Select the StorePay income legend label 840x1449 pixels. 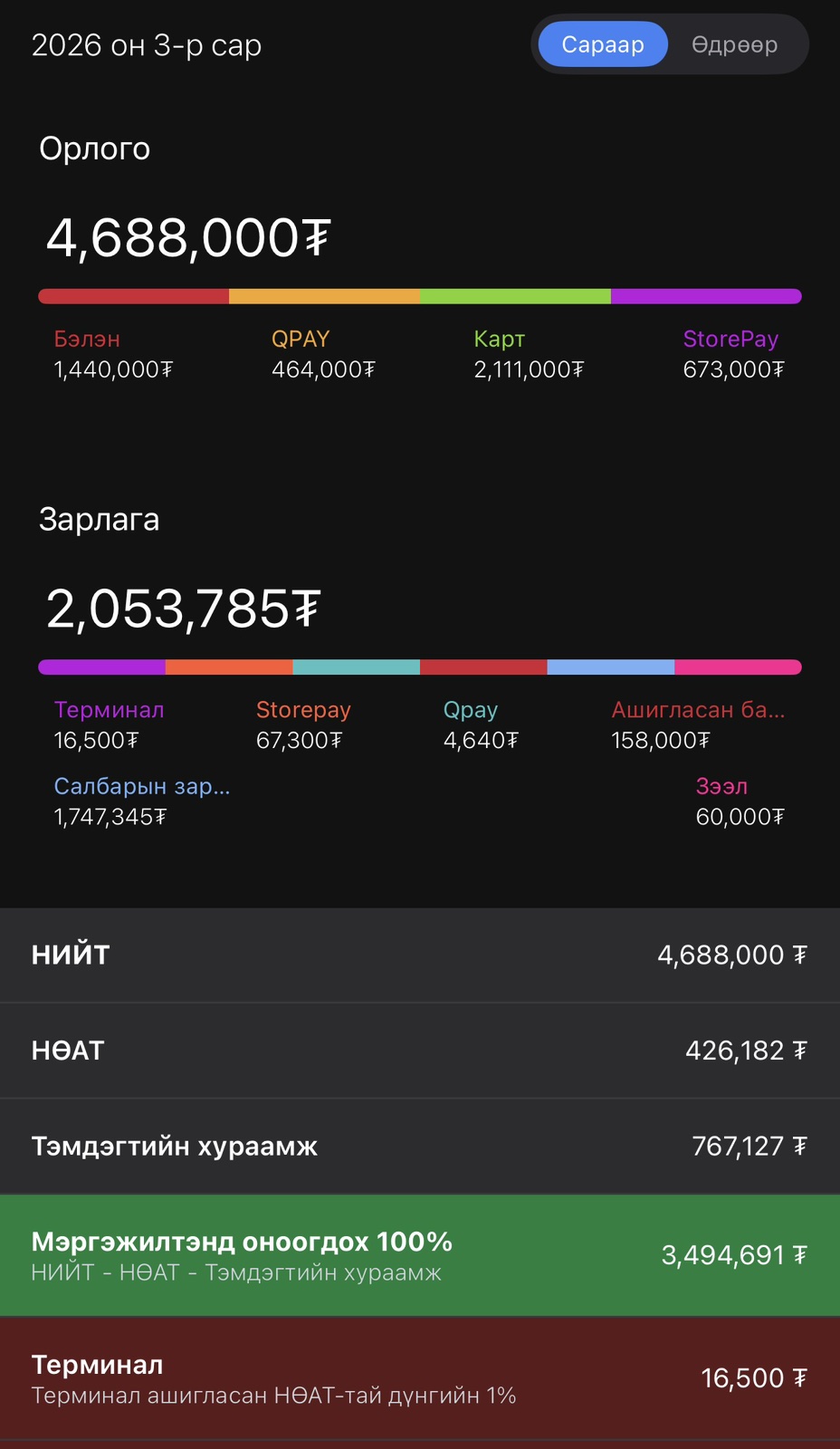pos(730,339)
